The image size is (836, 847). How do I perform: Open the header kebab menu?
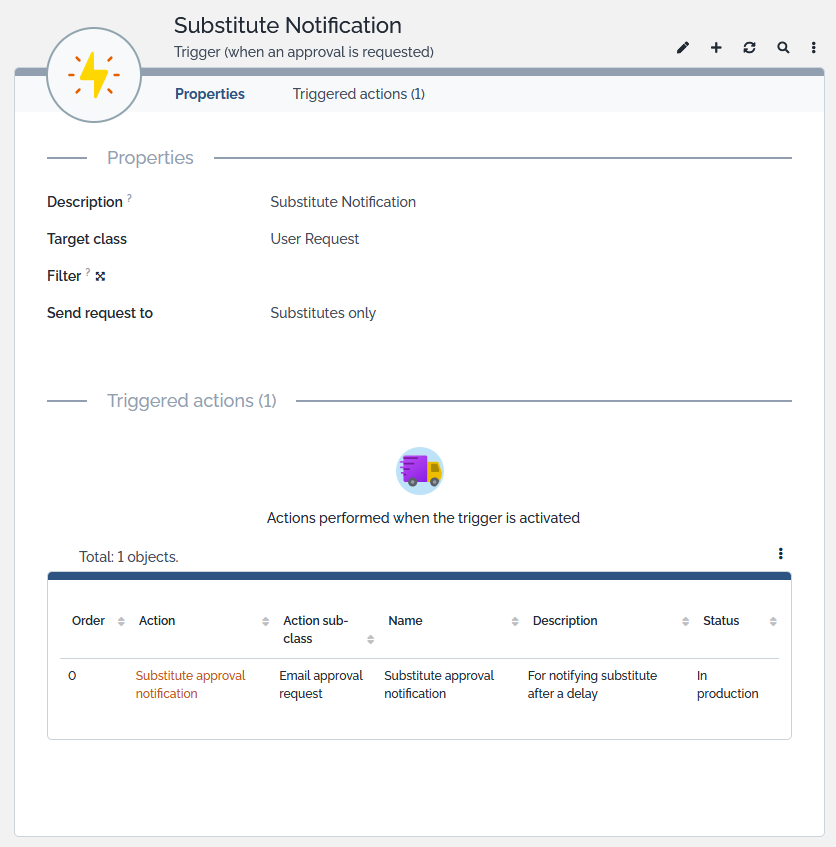pos(814,48)
